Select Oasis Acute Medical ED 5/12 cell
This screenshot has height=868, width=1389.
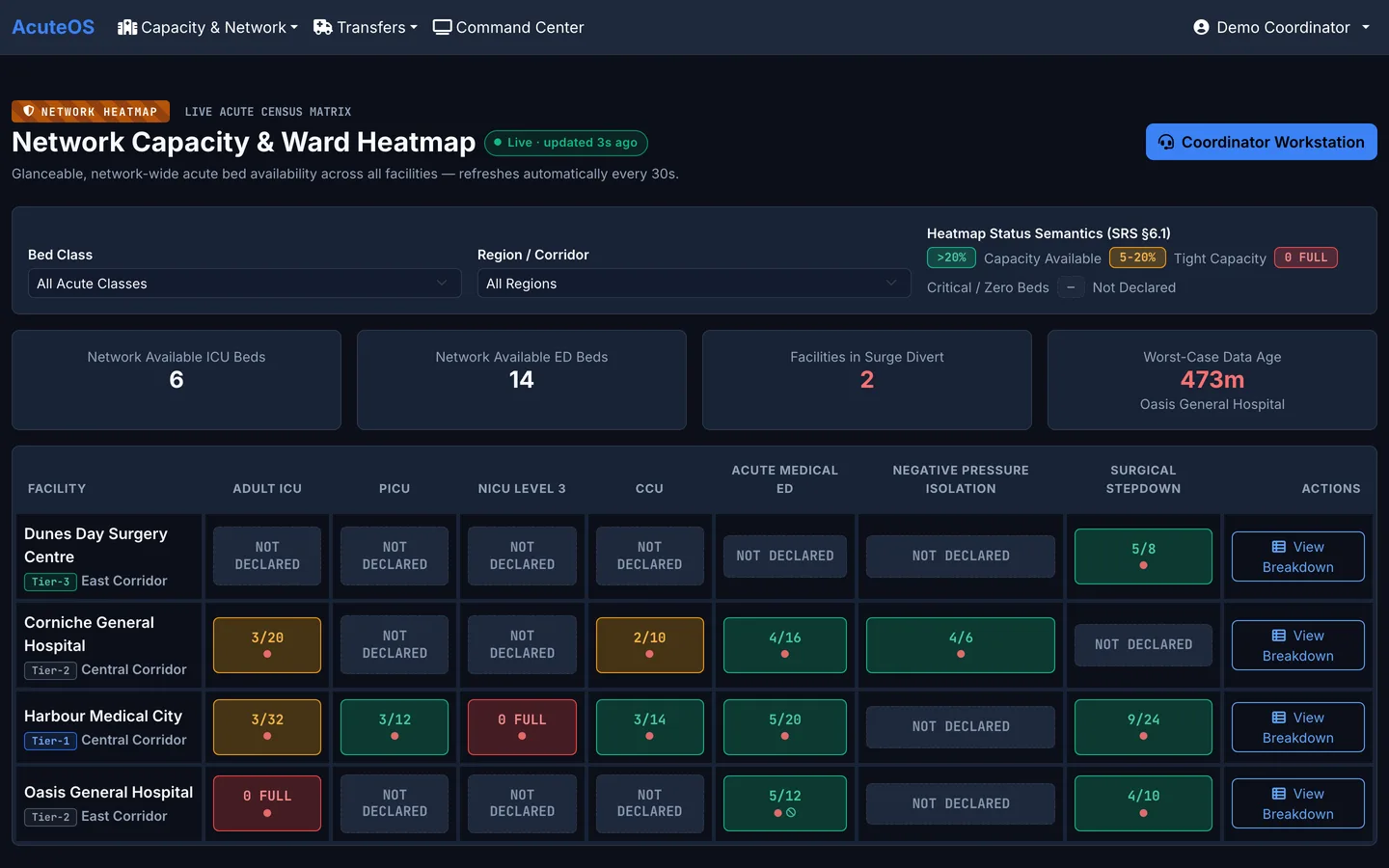coord(784,803)
